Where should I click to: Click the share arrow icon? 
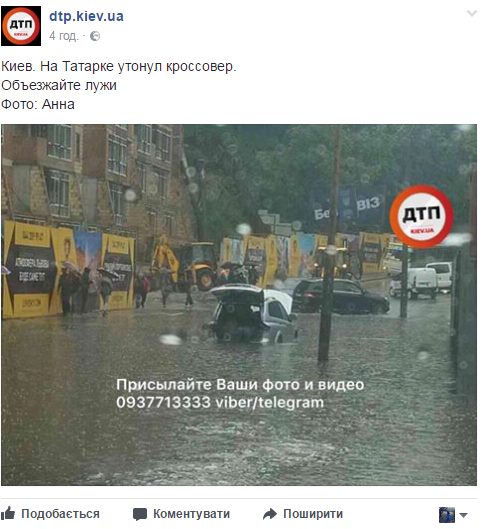270,514
